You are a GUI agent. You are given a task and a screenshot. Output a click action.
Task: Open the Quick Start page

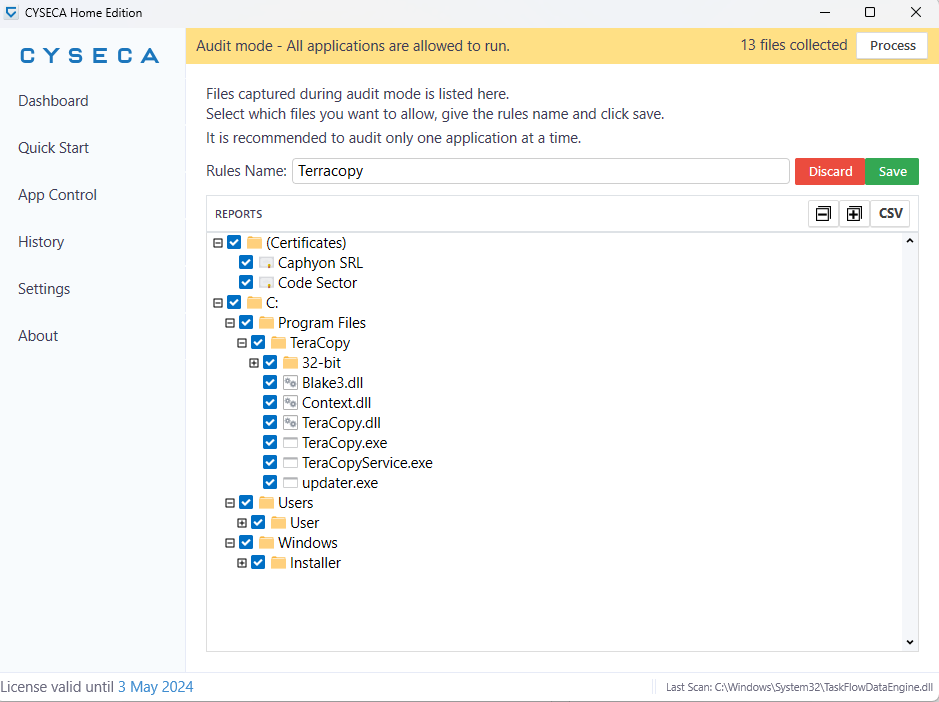[x=53, y=148]
